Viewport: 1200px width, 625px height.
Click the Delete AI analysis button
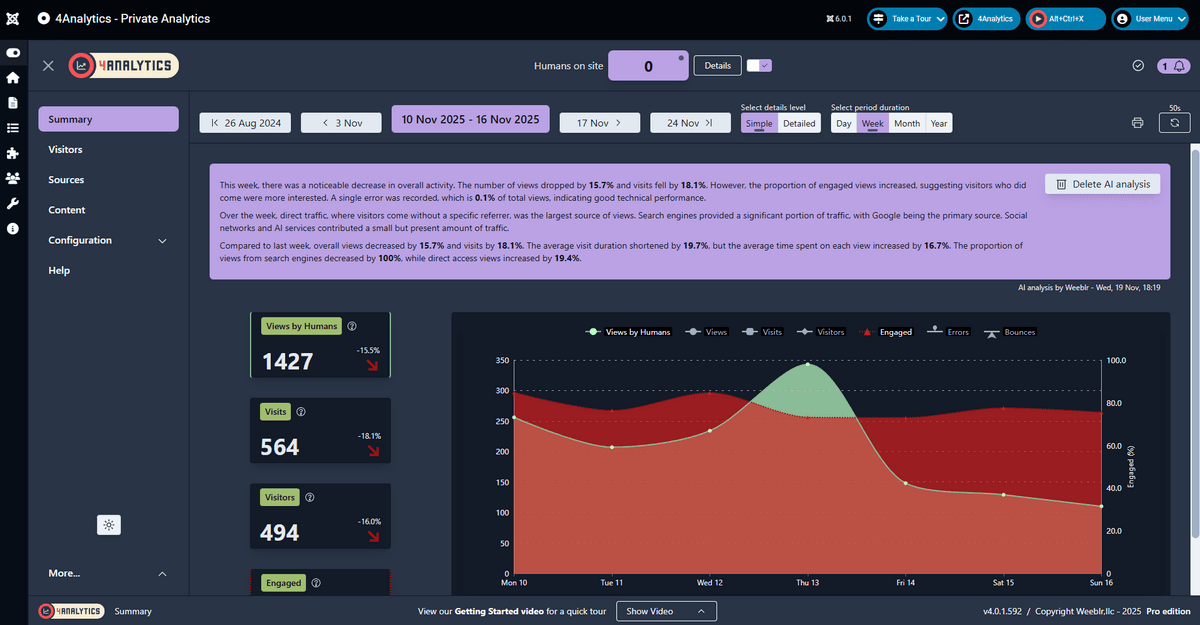click(x=1102, y=183)
